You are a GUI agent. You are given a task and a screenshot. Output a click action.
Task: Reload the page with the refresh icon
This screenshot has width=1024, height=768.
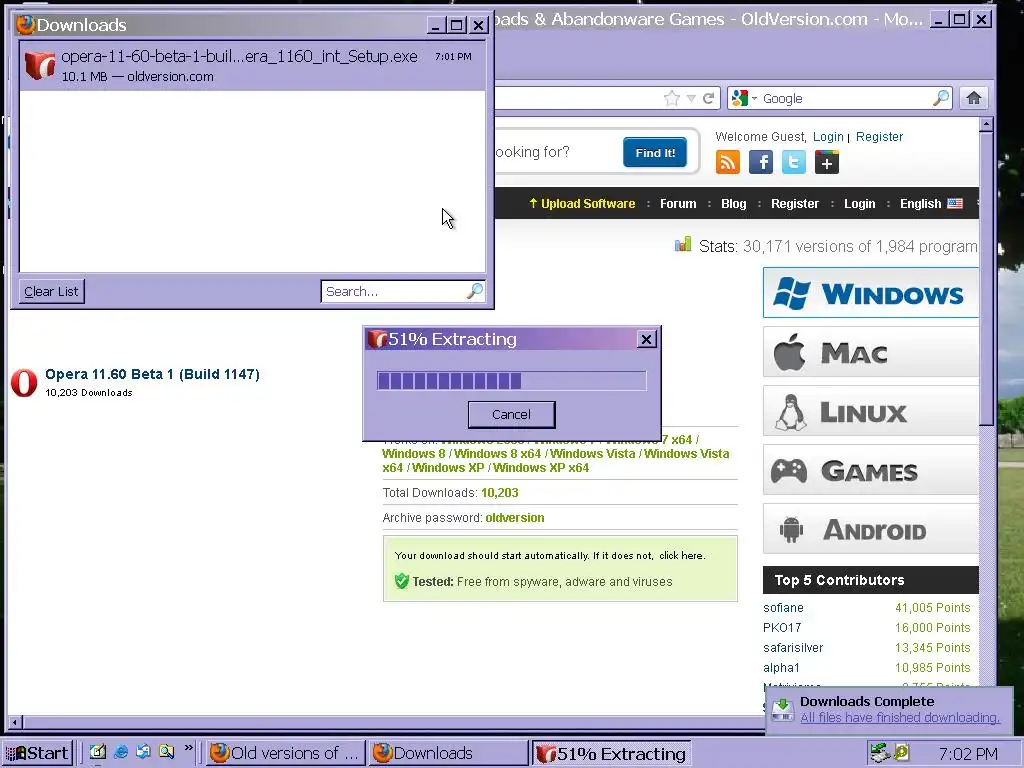coord(709,99)
